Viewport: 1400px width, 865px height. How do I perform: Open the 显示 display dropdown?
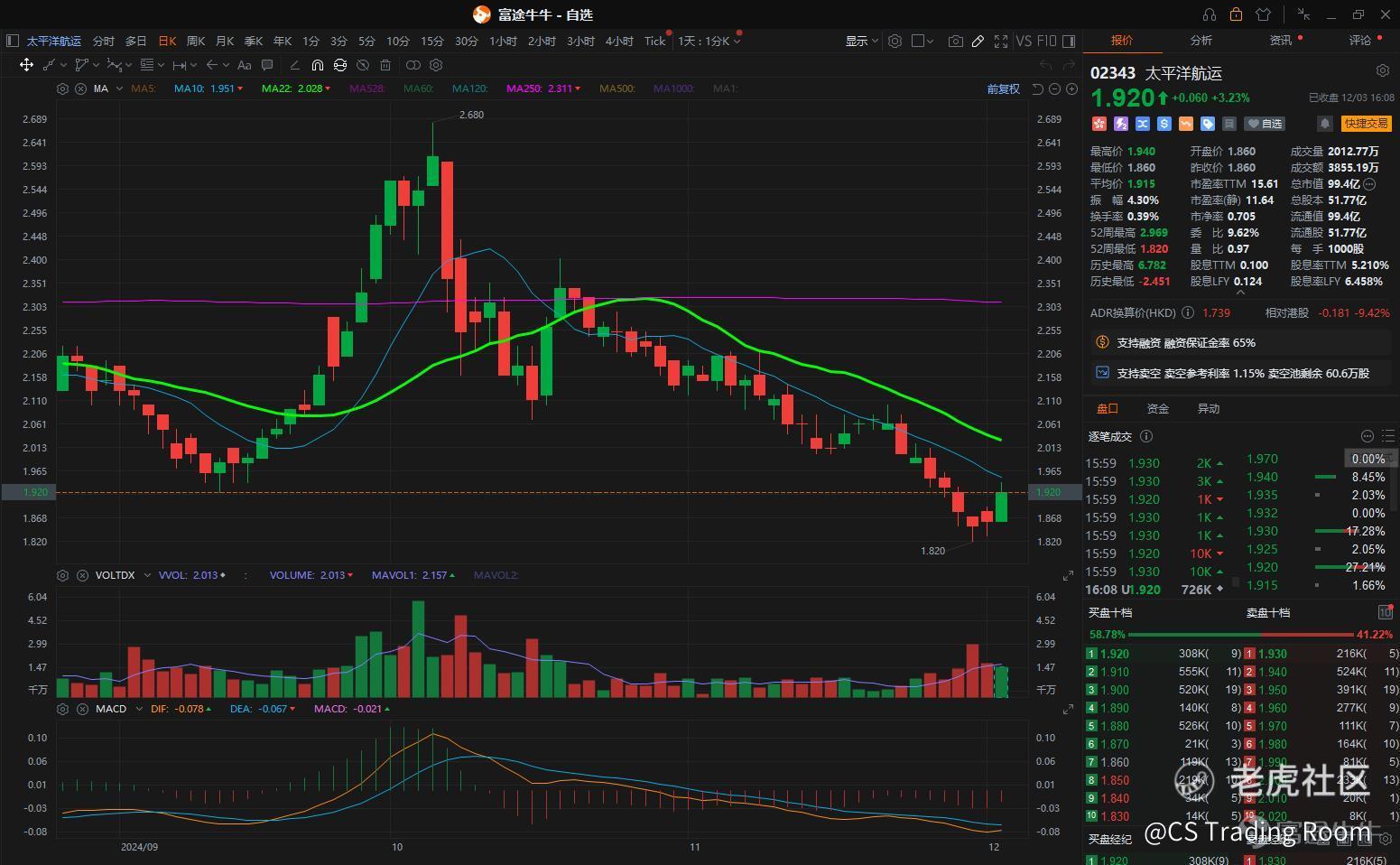click(861, 41)
